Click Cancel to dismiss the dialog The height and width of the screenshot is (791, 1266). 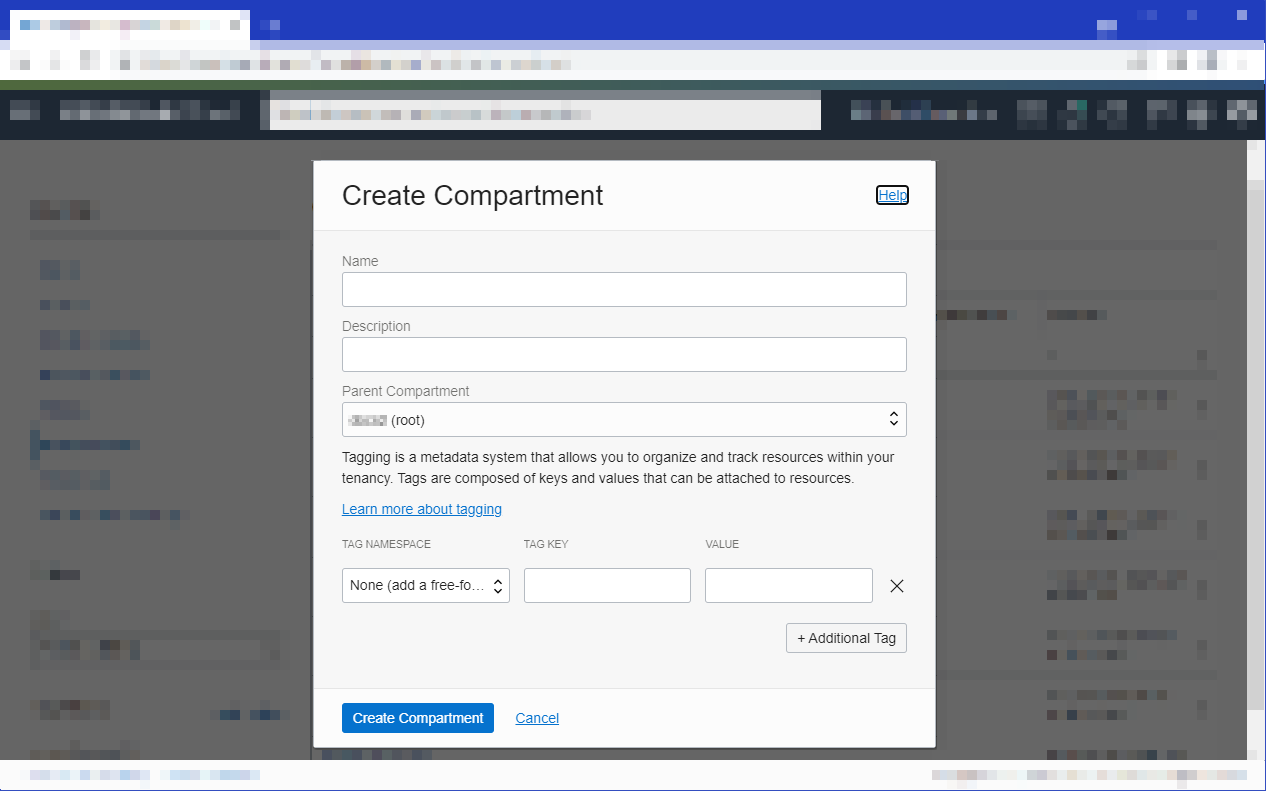537,718
